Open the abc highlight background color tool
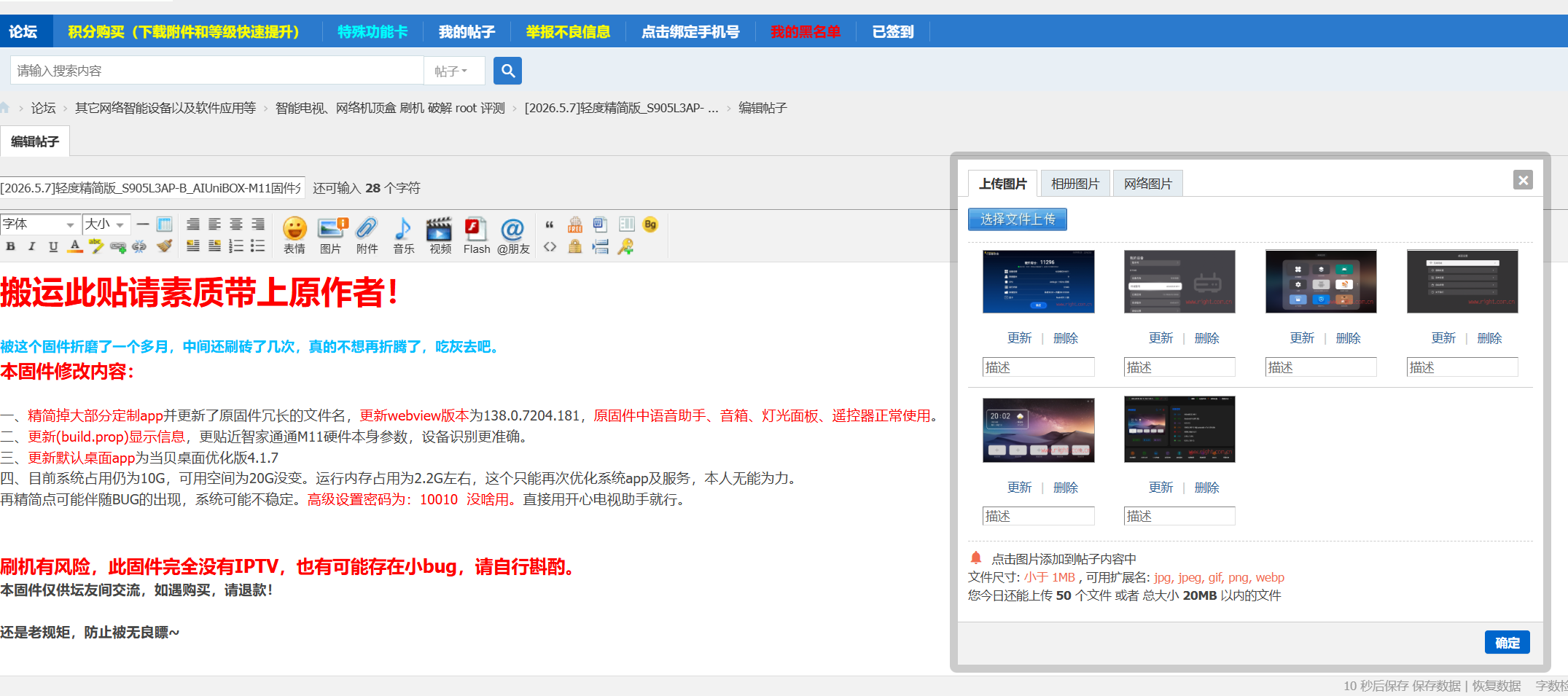 [x=96, y=246]
